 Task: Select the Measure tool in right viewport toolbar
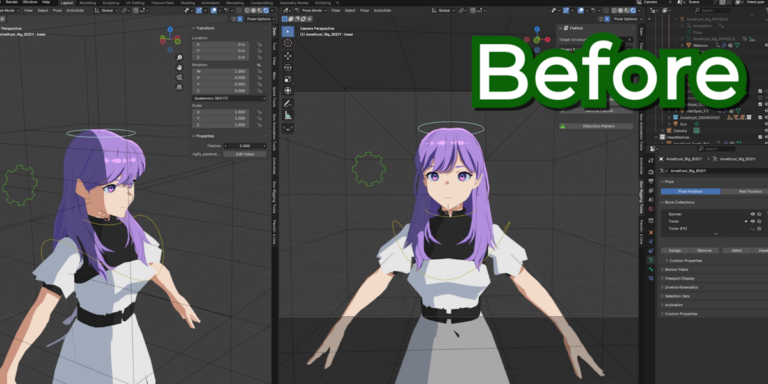(288, 115)
